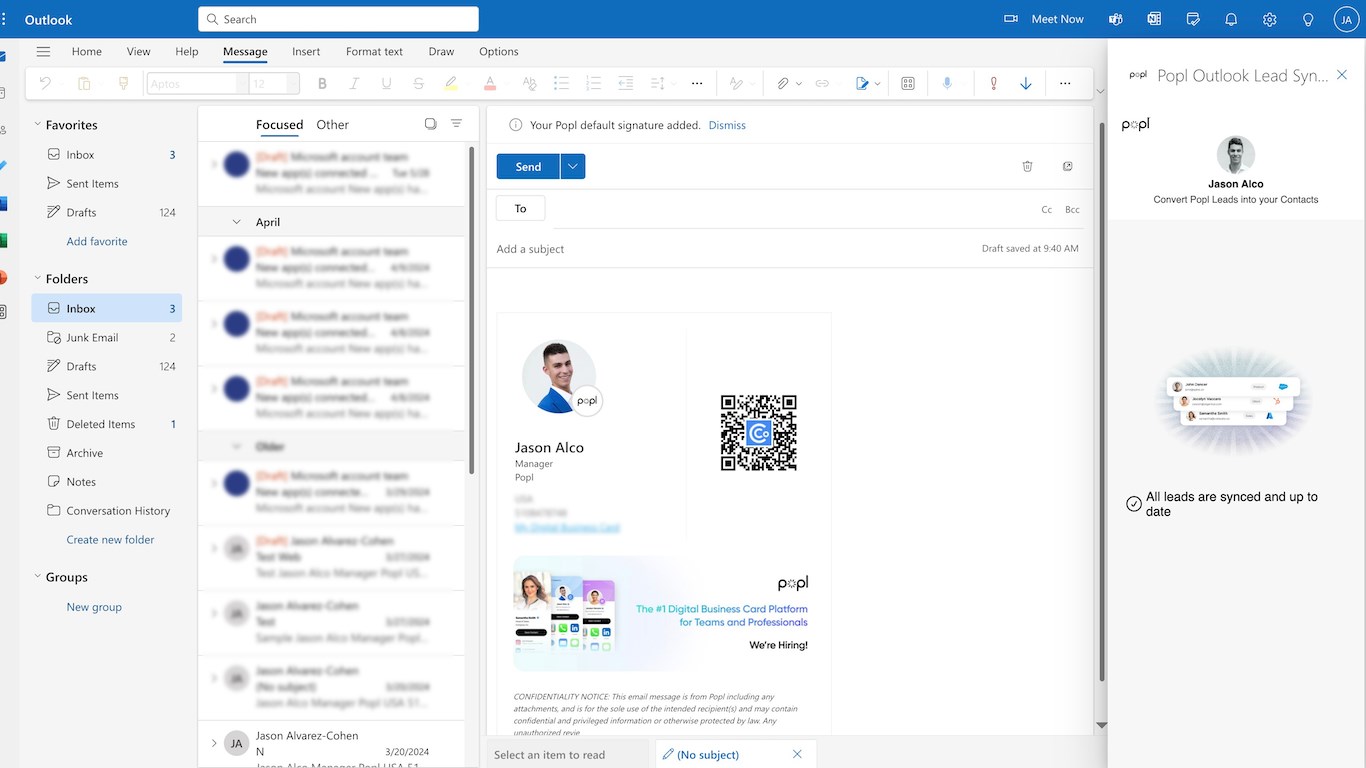The height and width of the screenshot is (768, 1366).
Task: Open Outlook settings gear
Action: 1270,19
